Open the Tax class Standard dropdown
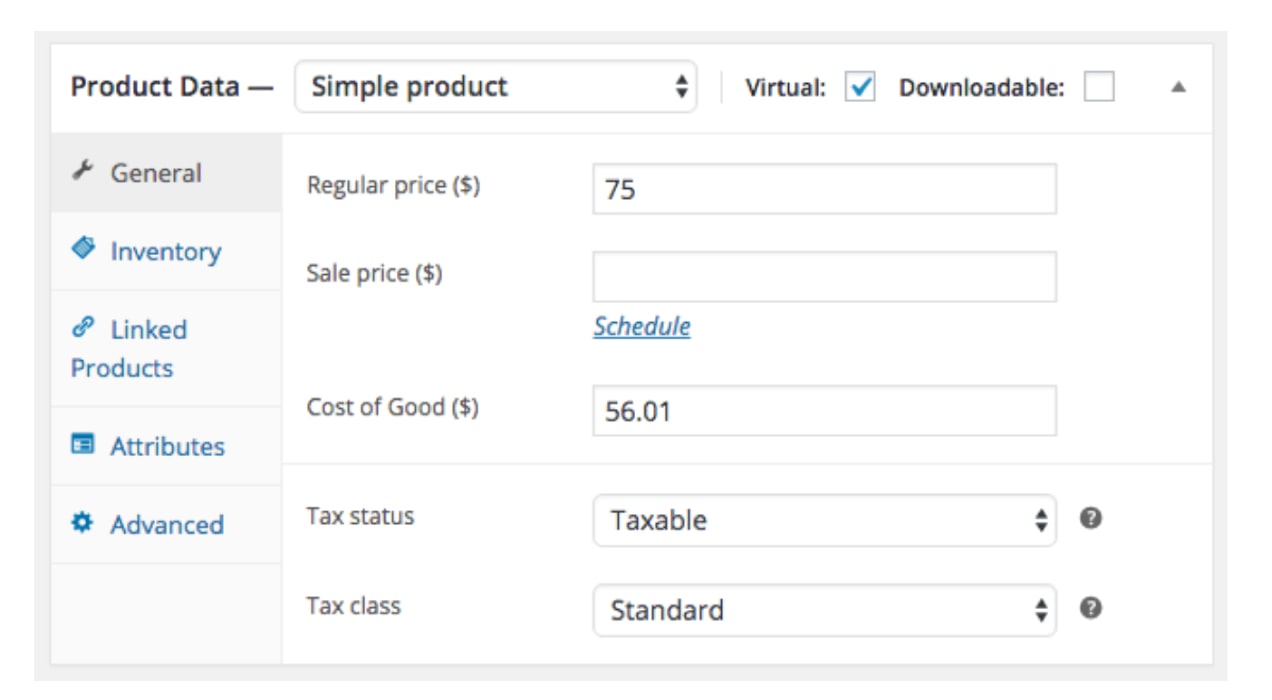This screenshot has width=1272, height=700. [825, 610]
